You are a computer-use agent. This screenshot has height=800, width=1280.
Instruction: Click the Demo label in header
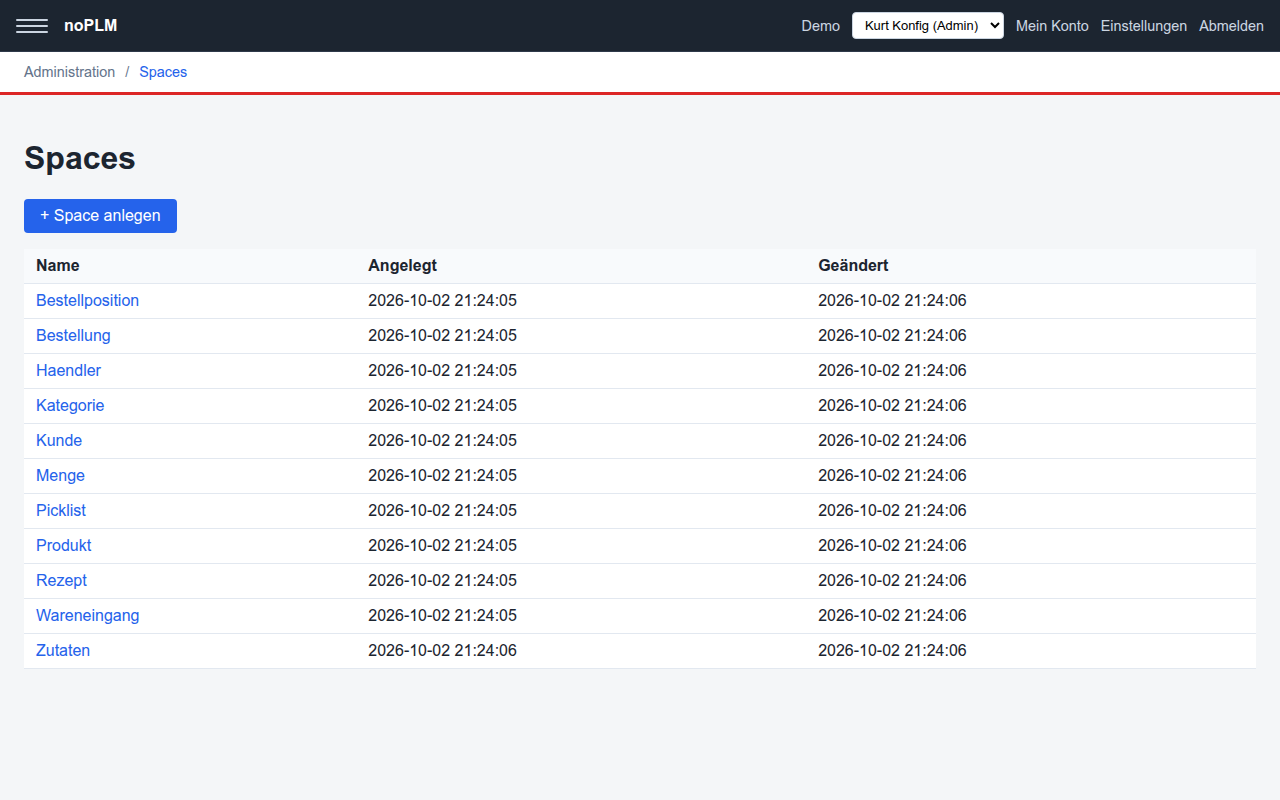click(821, 26)
